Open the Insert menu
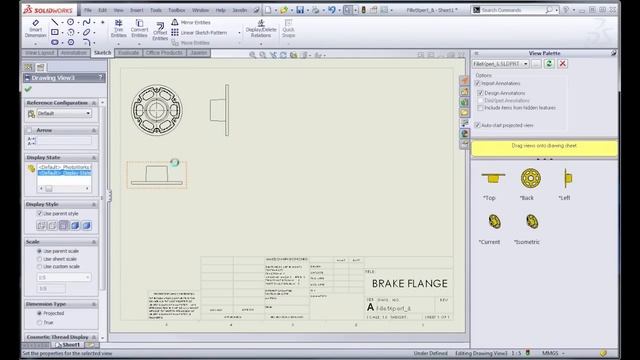The width and height of the screenshot is (640, 360). pyautogui.click(x=137, y=10)
